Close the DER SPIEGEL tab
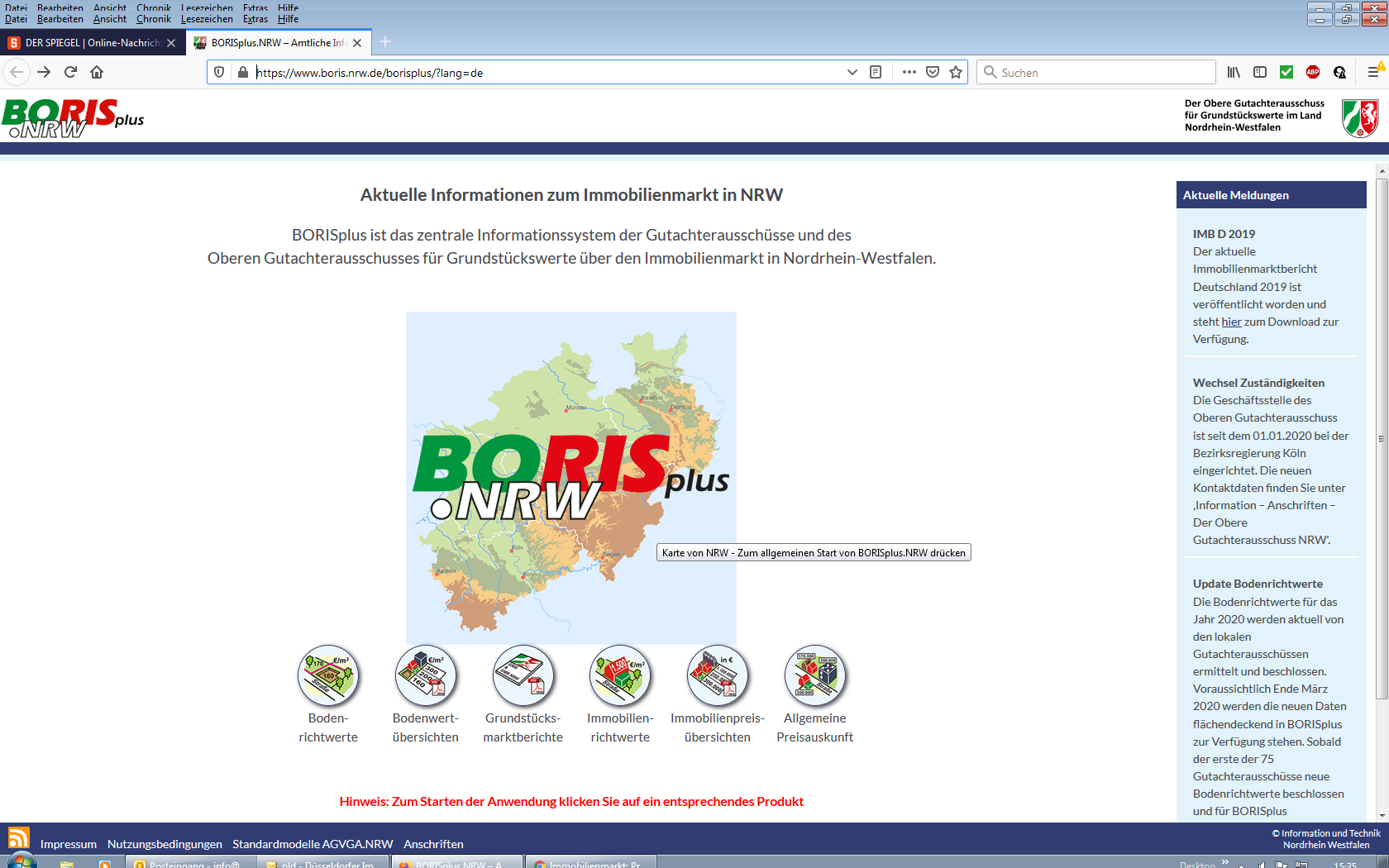Image resolution: width=1389 pixels, height=868 pixels. click(171, 43)
